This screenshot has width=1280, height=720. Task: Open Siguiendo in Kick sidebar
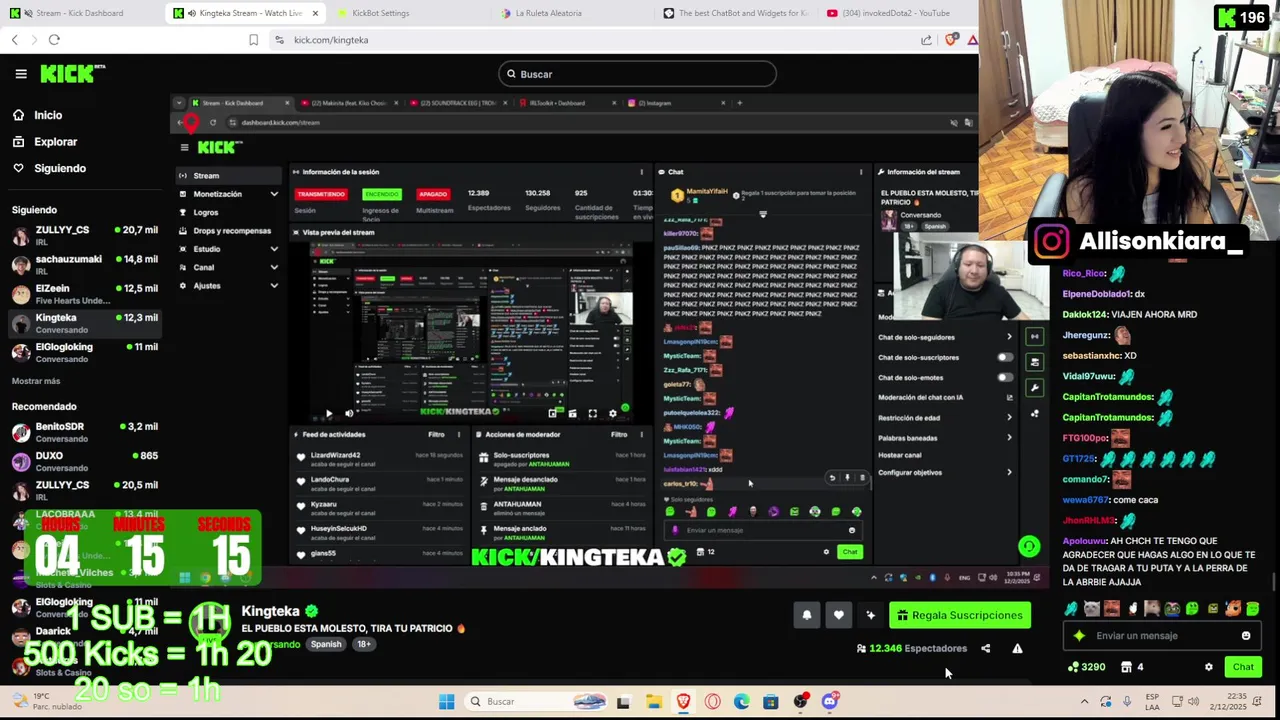click(x=49, y=168)
